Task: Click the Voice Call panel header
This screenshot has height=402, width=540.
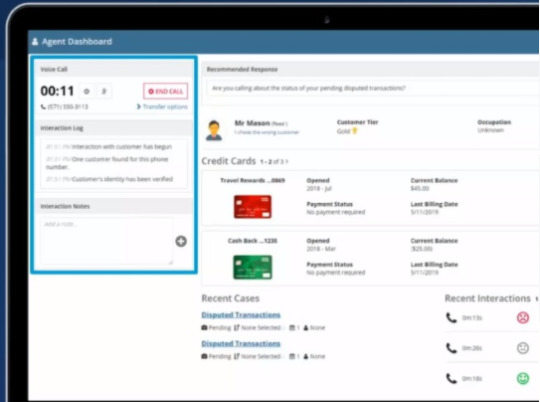Action: pos(114,69)
